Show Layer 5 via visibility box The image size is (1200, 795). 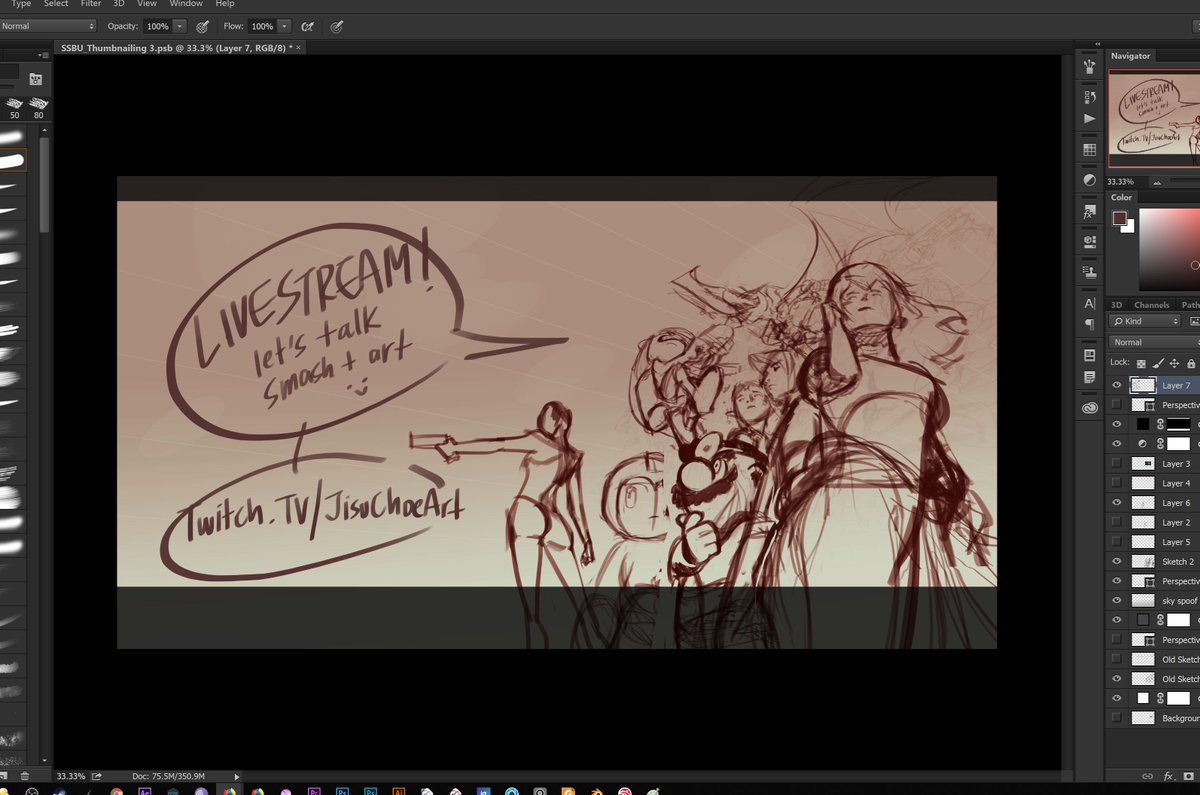coord(1117,542)
